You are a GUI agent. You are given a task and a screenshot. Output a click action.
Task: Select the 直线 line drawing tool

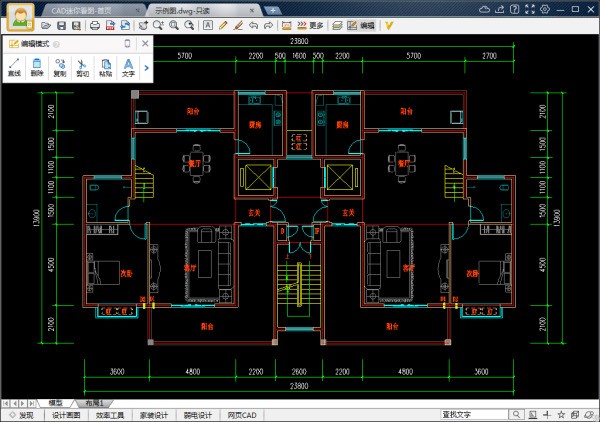point(15,67)
